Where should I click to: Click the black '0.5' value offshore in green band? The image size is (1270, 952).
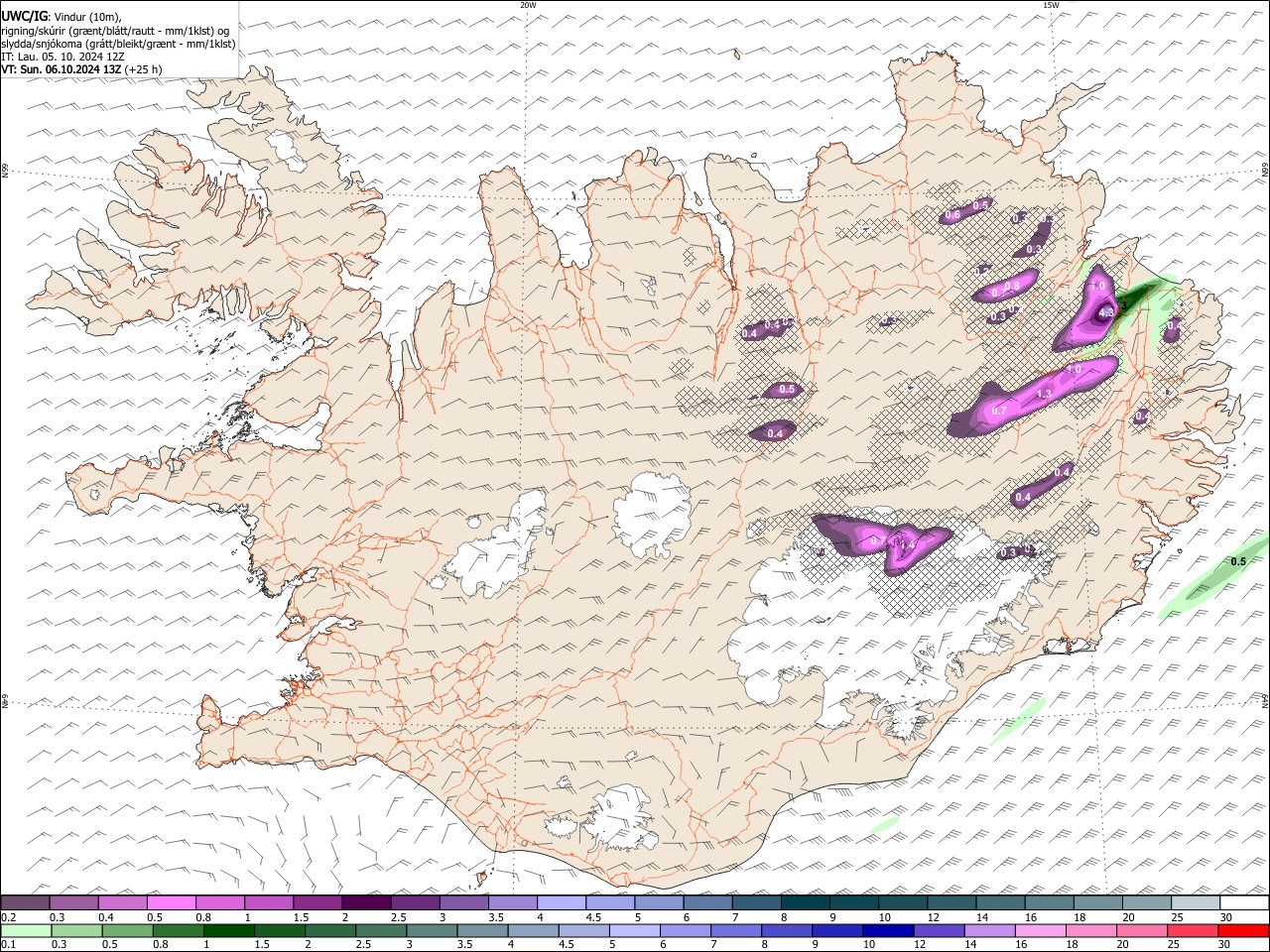pos(1238,561)
